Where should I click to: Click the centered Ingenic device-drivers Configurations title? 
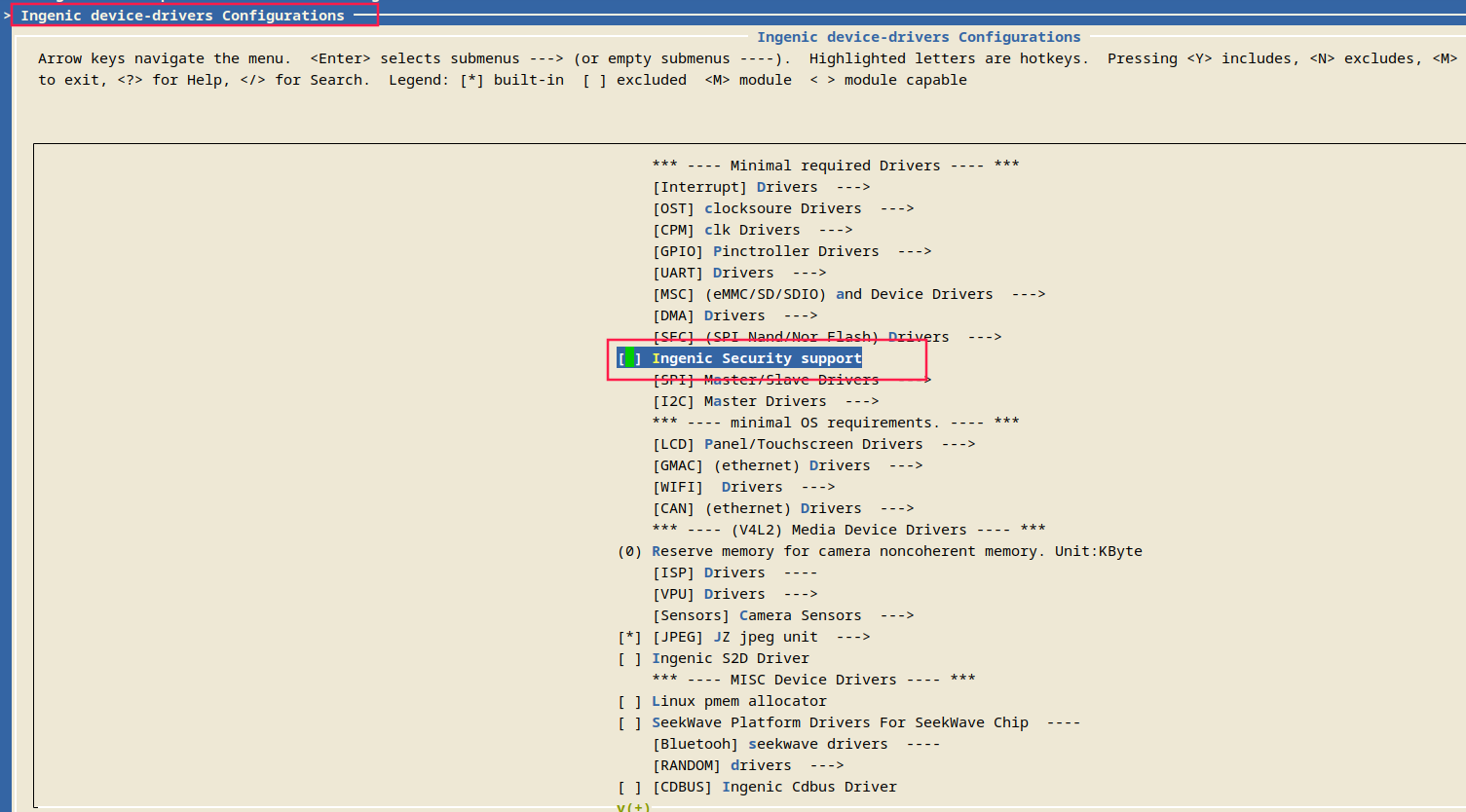tap(919, 37)
